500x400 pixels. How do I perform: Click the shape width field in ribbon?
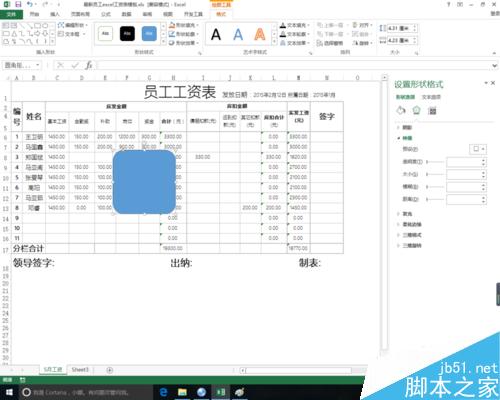pos(400,41)
